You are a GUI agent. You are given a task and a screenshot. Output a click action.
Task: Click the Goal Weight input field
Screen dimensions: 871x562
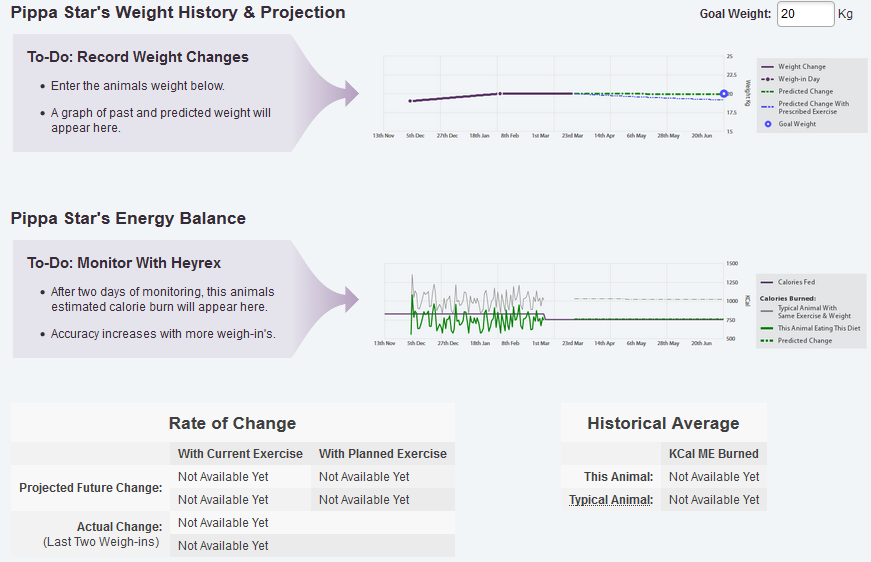click(x=804, y=14)
